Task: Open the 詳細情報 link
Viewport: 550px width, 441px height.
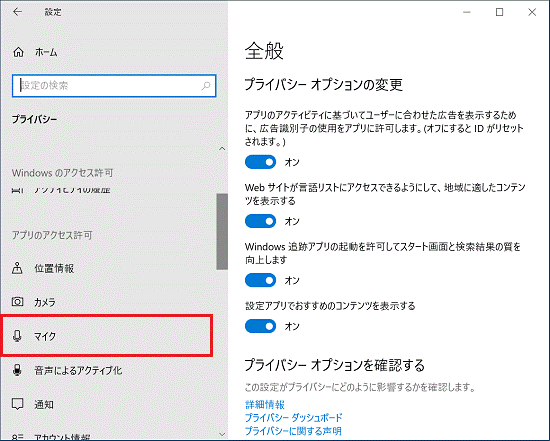Action: coord(265,405)
